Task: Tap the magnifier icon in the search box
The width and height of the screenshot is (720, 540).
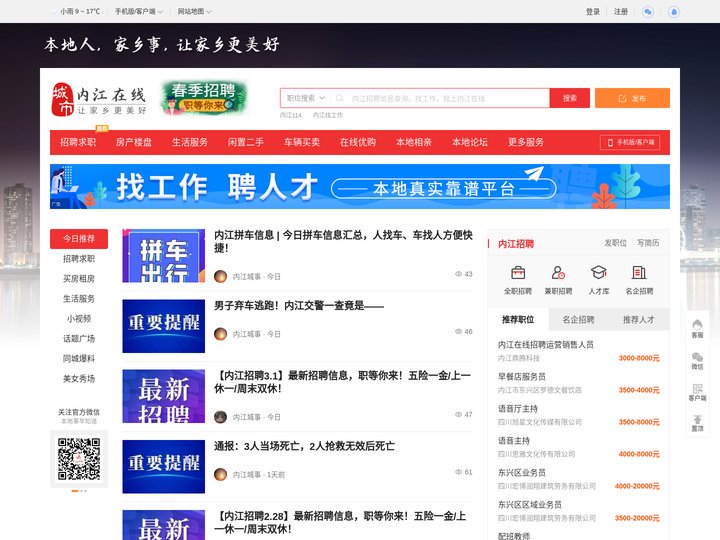Action: click(x=339, y=98)
